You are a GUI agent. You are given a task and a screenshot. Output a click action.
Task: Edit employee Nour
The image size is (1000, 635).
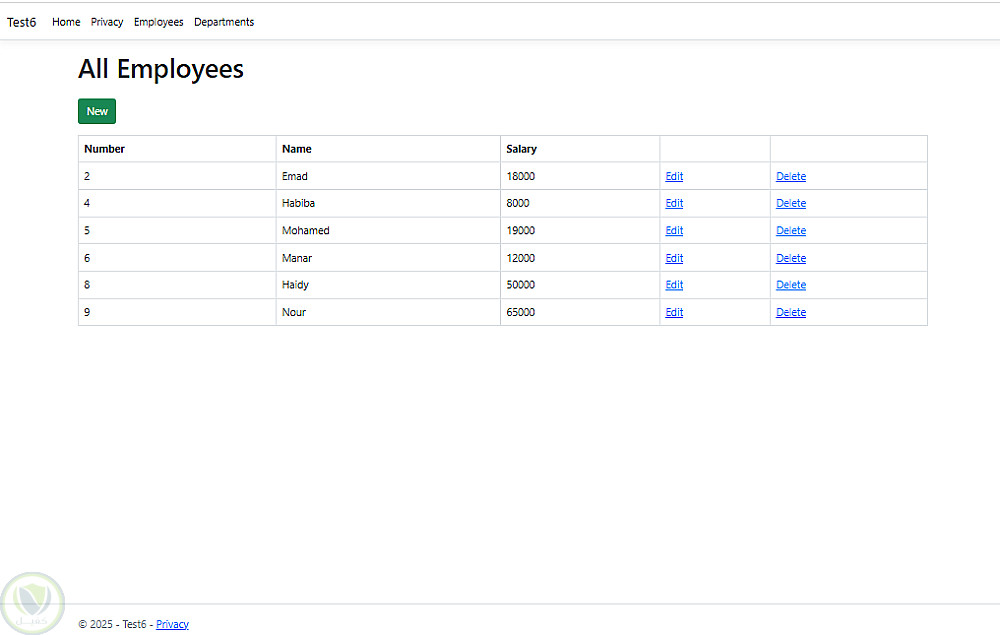(x=674, y=312)
